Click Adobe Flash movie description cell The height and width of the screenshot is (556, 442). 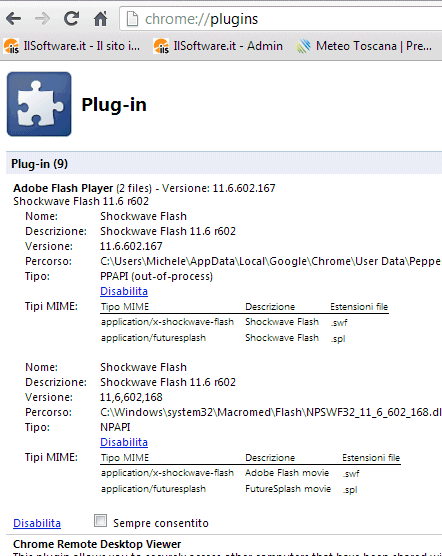pyautogui.click(x=287, y=473)
